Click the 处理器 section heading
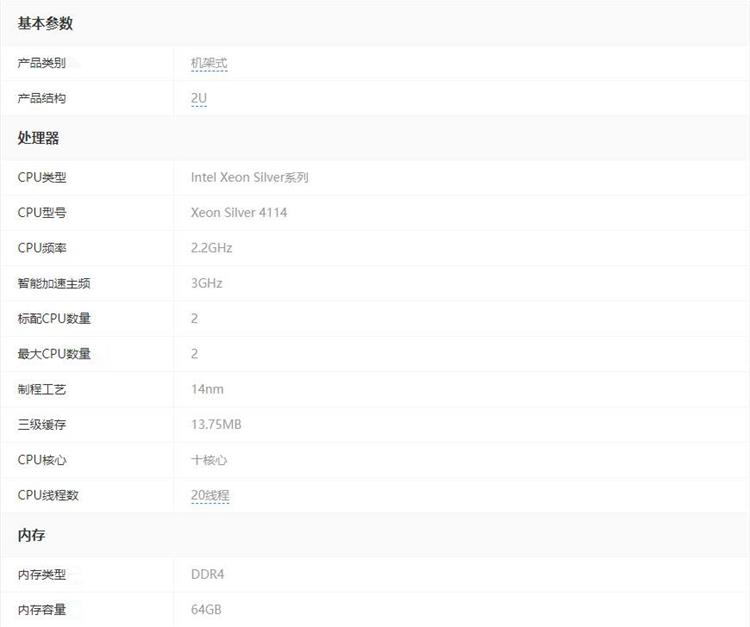 click(39, 138)
